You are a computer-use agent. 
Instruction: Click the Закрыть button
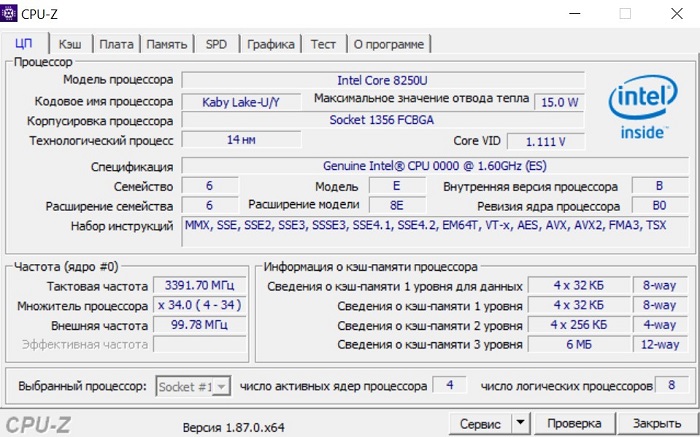tap(657, 423)
